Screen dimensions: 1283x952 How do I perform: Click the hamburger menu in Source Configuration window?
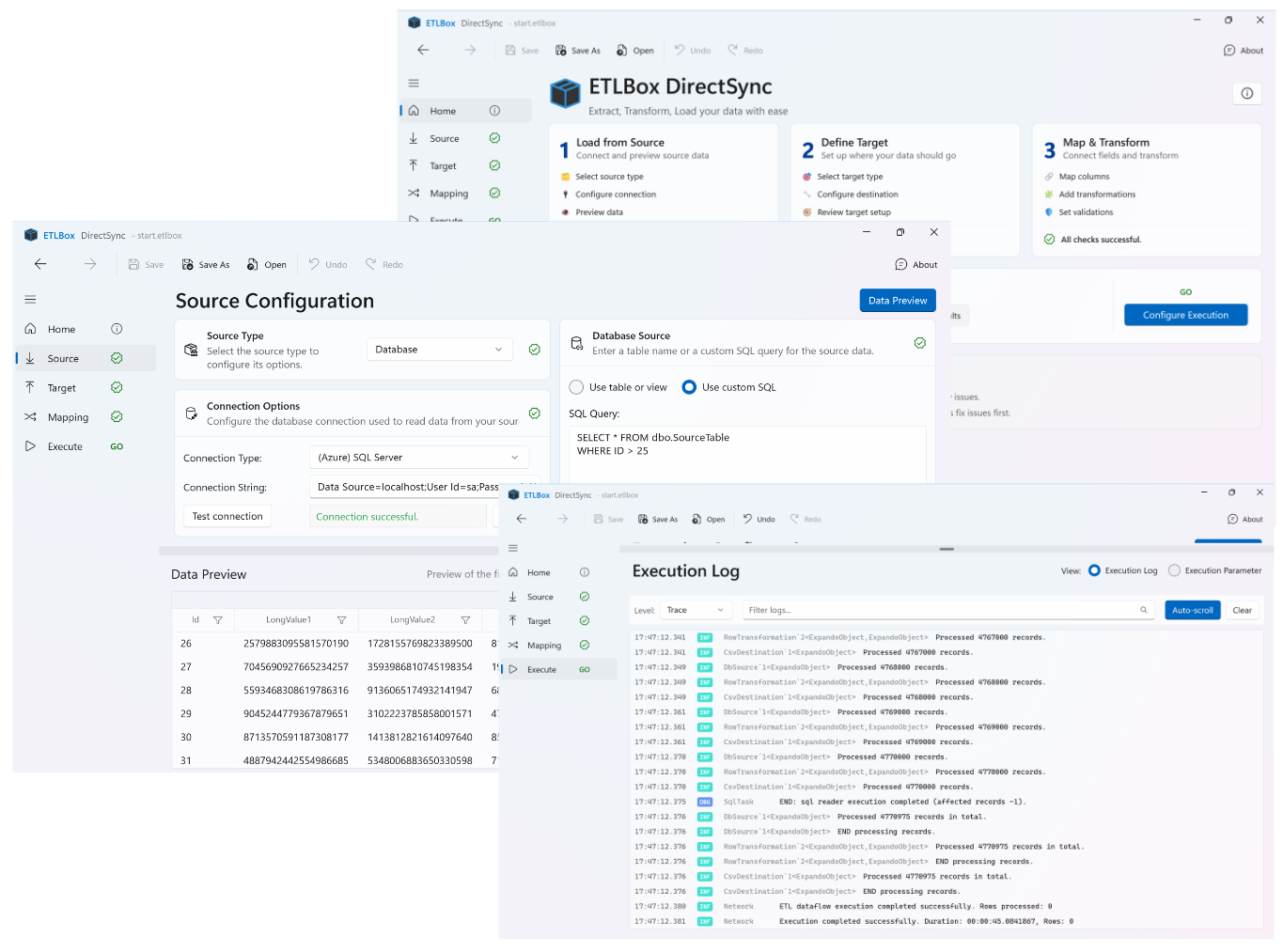[30, 300]
